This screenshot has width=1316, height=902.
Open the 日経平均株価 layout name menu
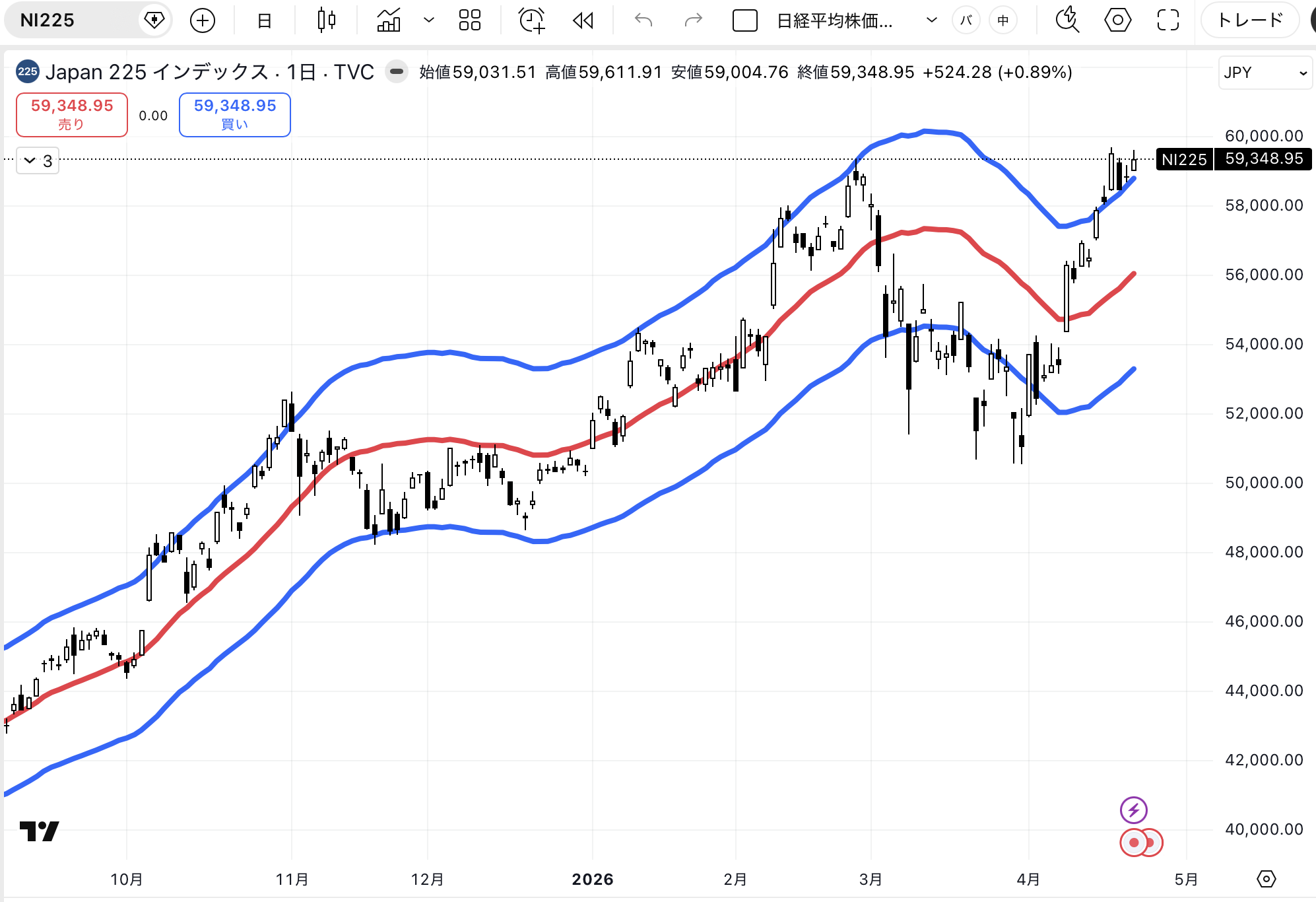point(835,20)
